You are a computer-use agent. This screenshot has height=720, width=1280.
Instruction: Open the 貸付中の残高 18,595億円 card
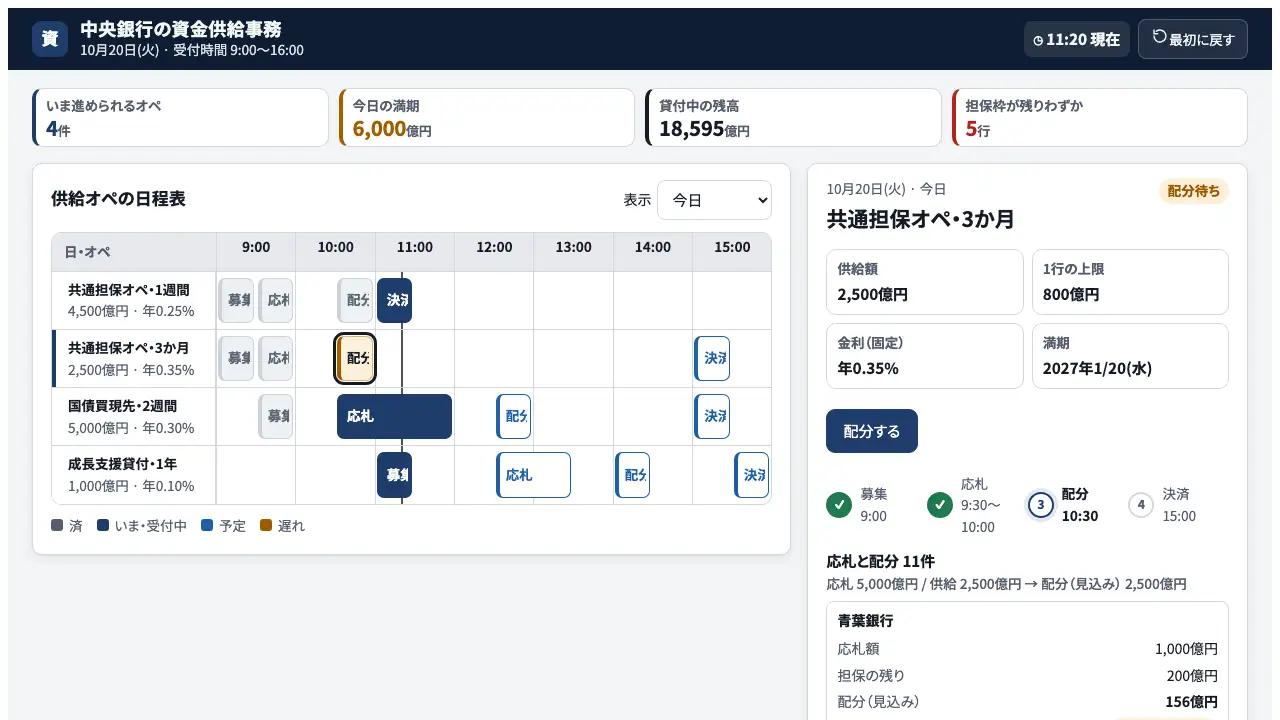[793, 118]
